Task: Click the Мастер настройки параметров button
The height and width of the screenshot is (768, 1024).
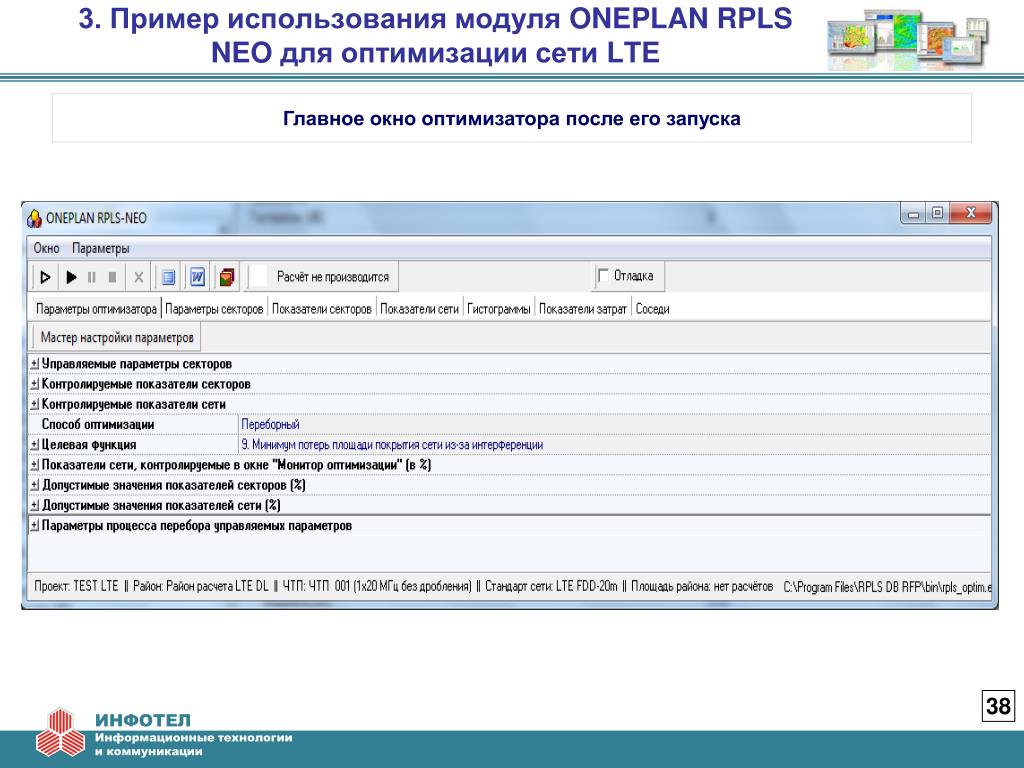Action: [117, 338]
